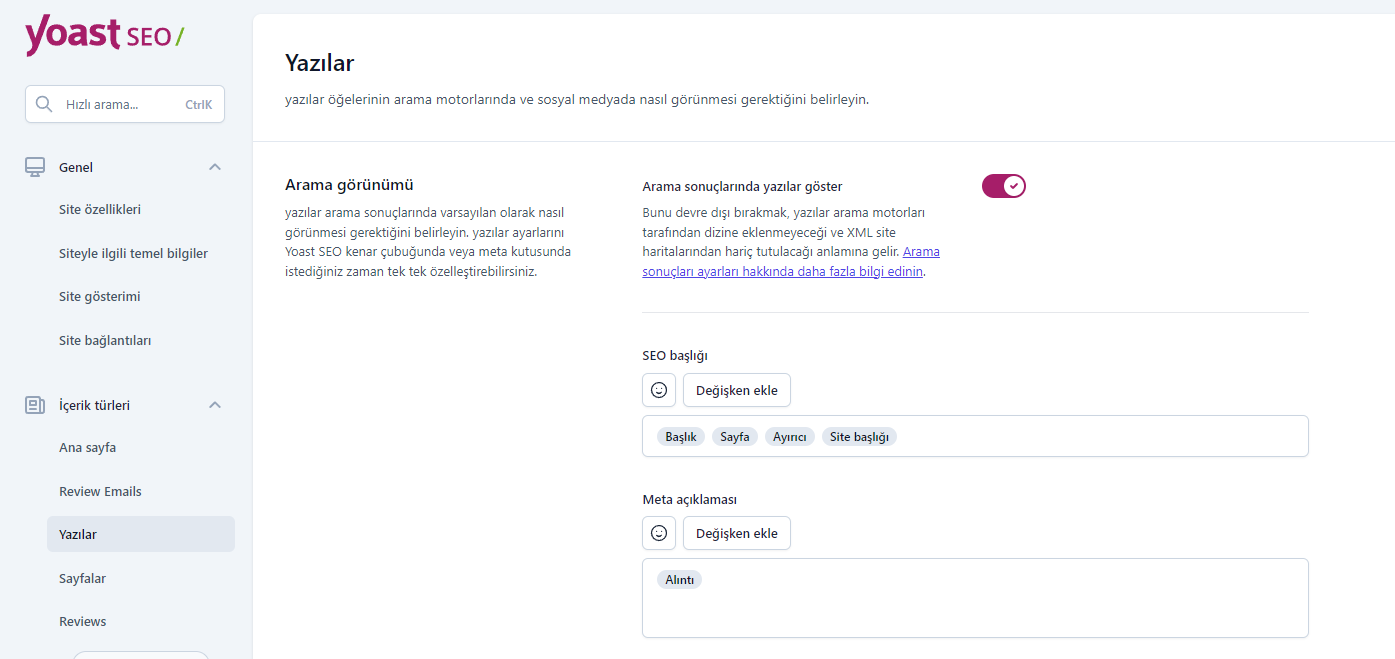
Task: Open Review Emails settings
Action: coord(100,491)
